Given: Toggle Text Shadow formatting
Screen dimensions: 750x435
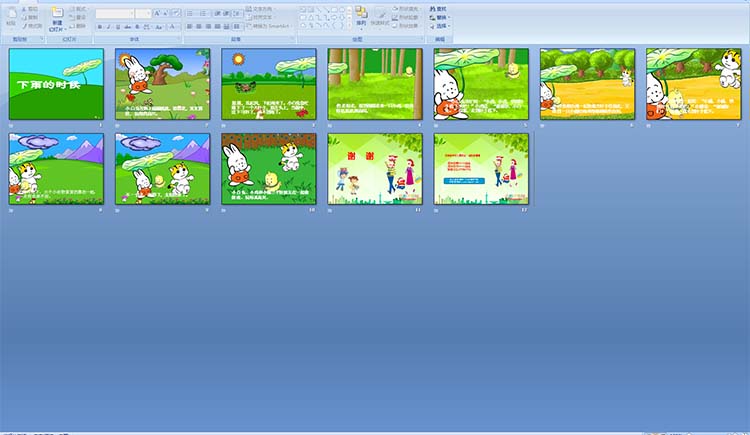Looking at the screenshot, I should click(137, 27).
